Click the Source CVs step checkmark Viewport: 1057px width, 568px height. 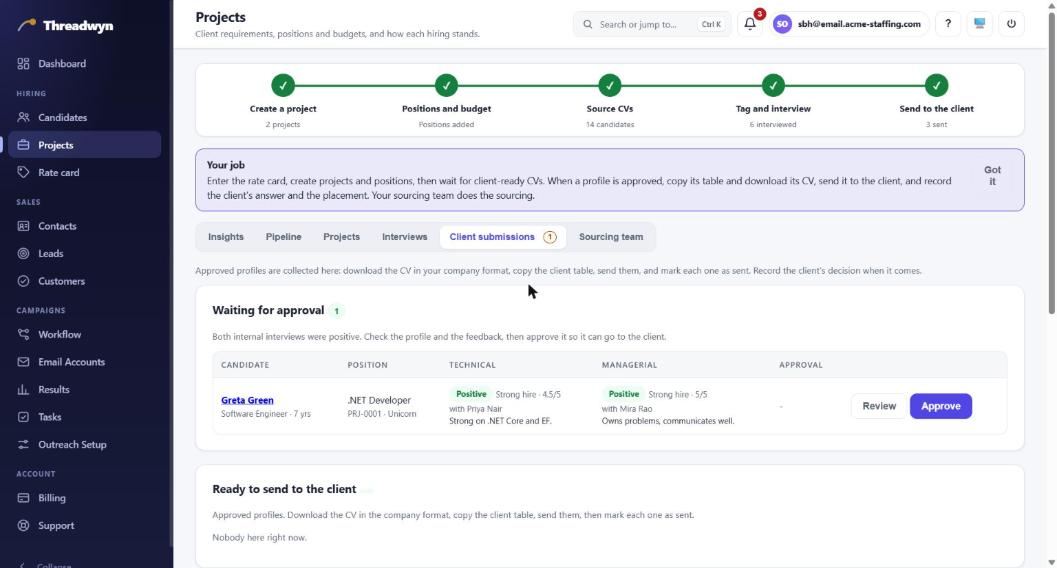(609, 86)
